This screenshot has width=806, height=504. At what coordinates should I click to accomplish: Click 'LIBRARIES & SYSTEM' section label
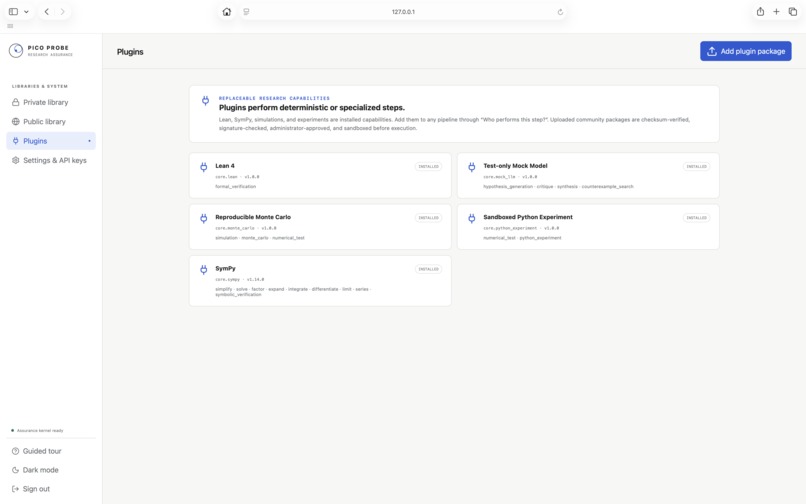point(40,86)
